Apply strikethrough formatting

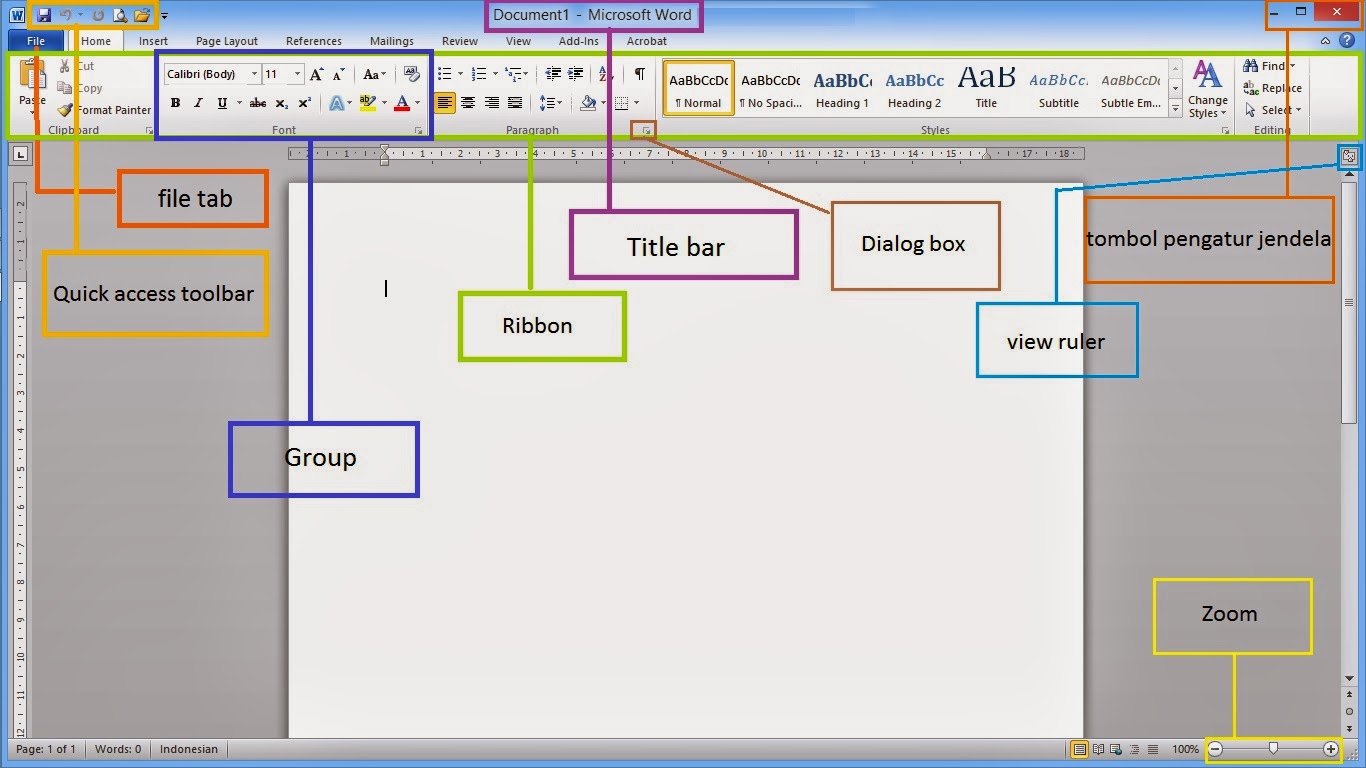pos(258,103)
